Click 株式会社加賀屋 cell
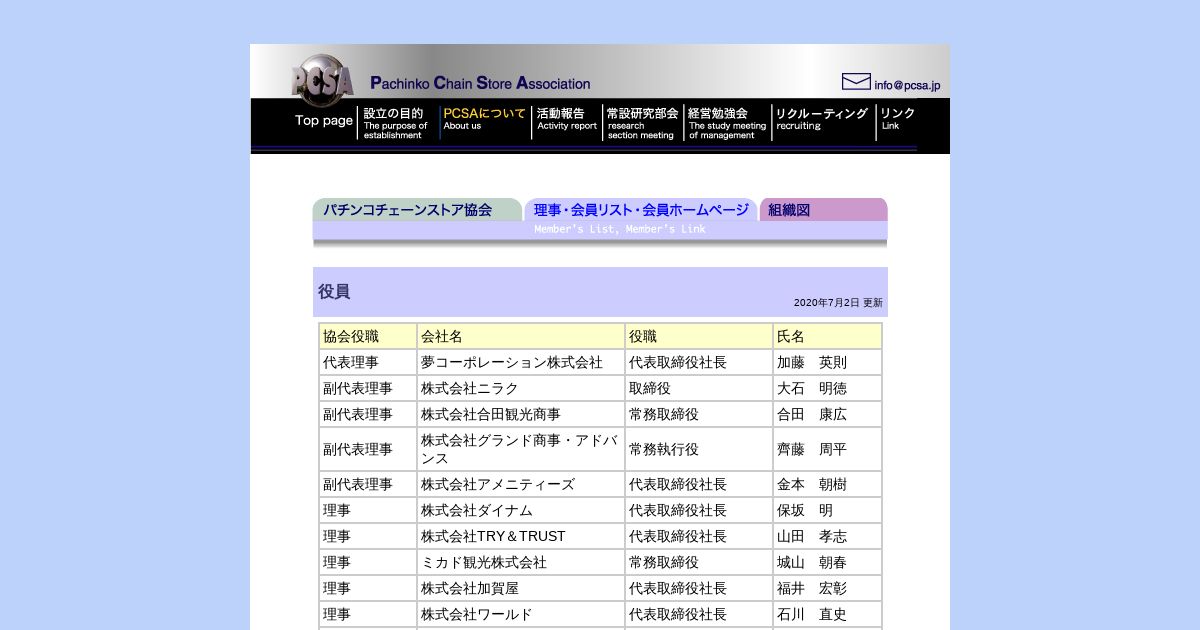 pyautogui.click(x=521, y=588)
